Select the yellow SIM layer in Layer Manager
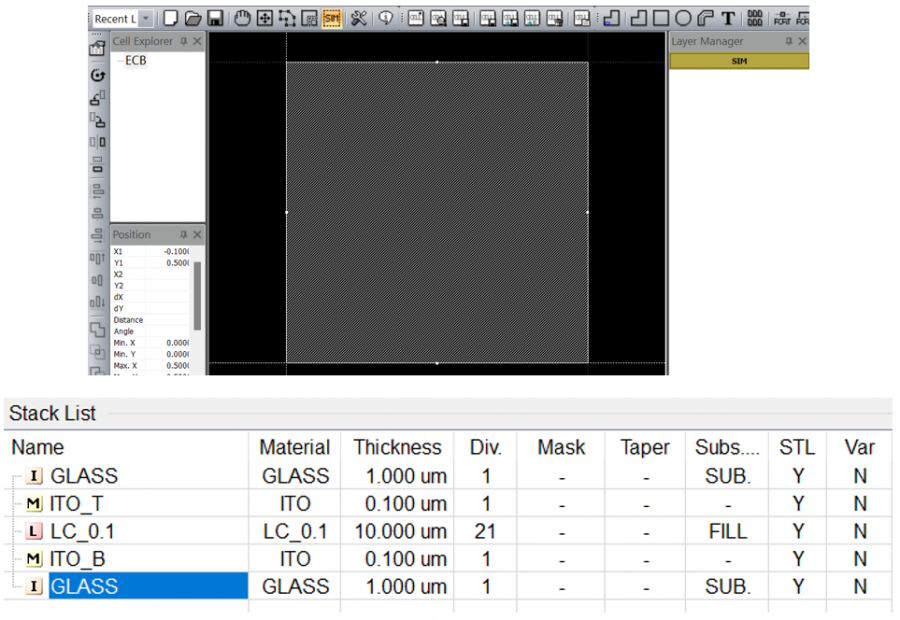This screenshot has width=900, height=620. tap(739, 61)
